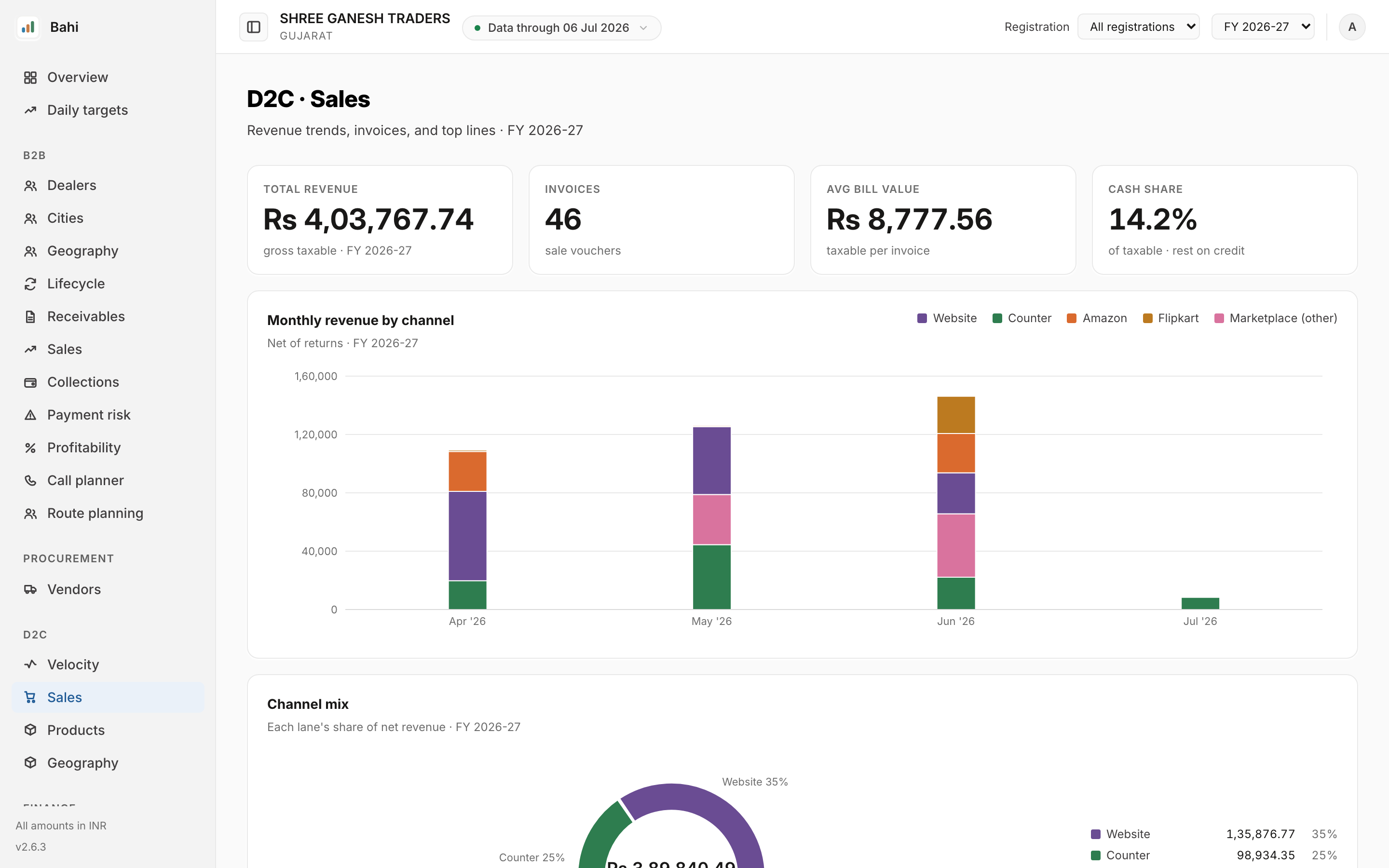Open the Data through 06 Jul 2026 dropdown

pyautogui.click(x=561, y=27)
